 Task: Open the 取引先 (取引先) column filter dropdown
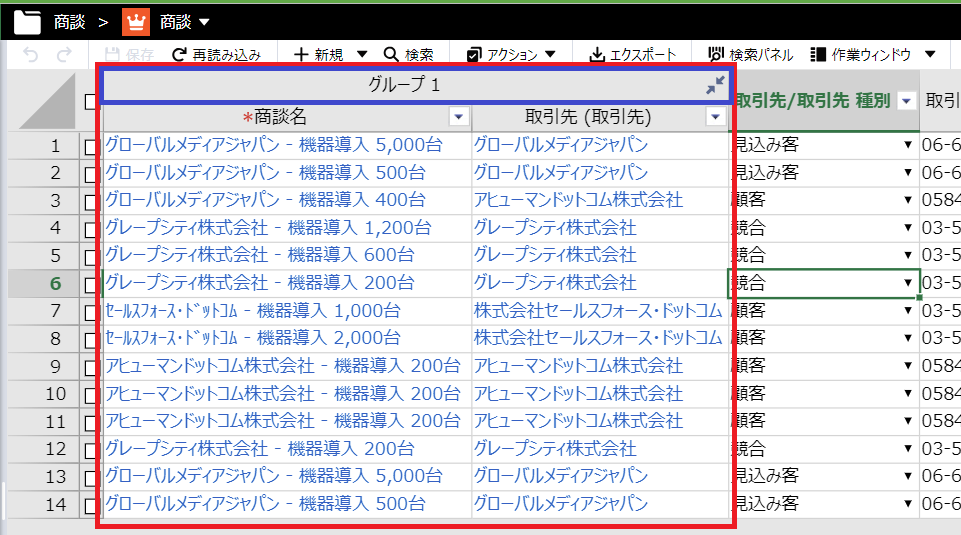715,116
